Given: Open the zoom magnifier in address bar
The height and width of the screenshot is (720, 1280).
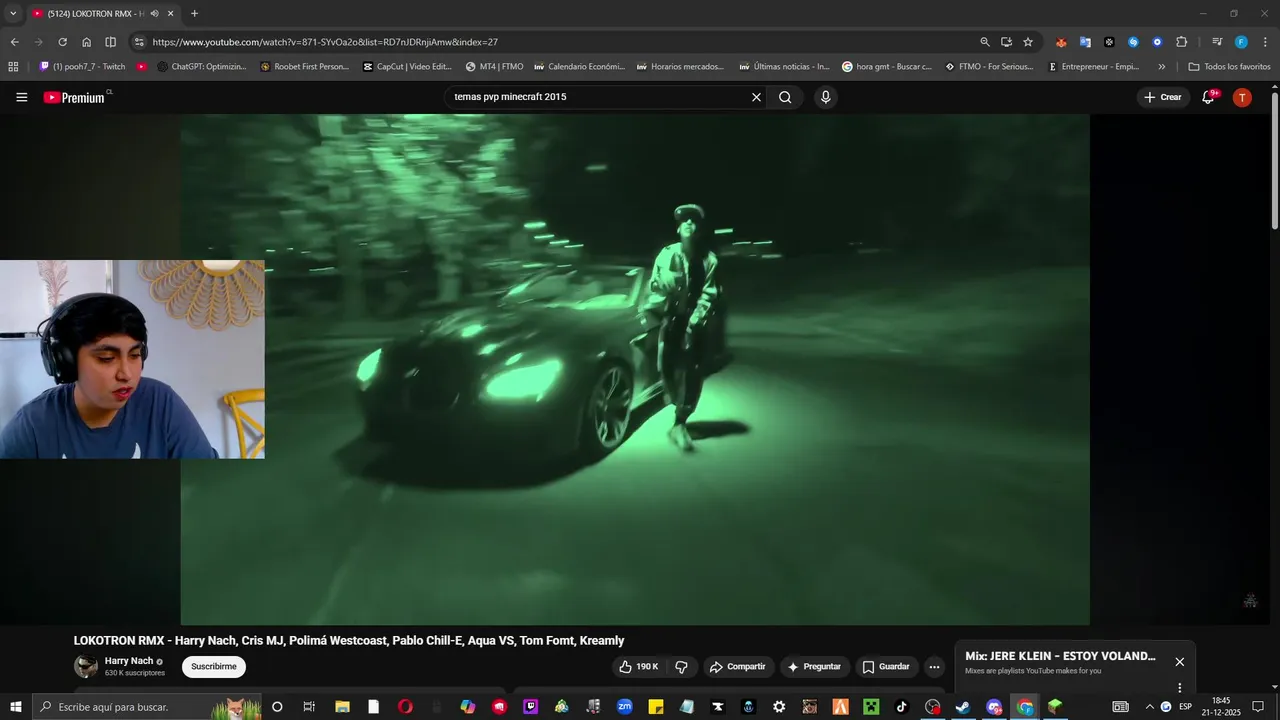Looking at the screenshot, I should pyautogui.click(x=985, y=42).
